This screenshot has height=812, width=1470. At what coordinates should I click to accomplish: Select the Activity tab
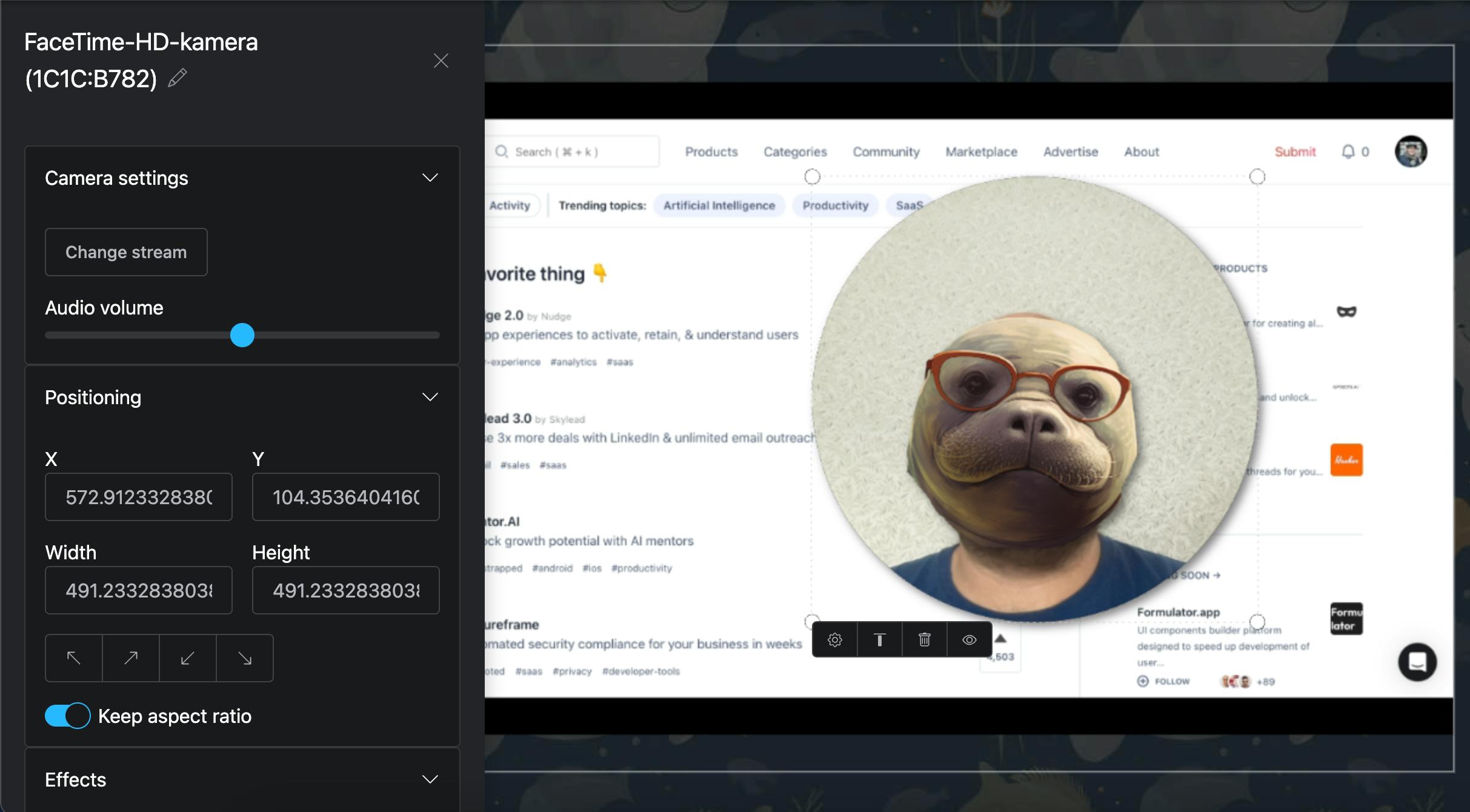point(510,205)
